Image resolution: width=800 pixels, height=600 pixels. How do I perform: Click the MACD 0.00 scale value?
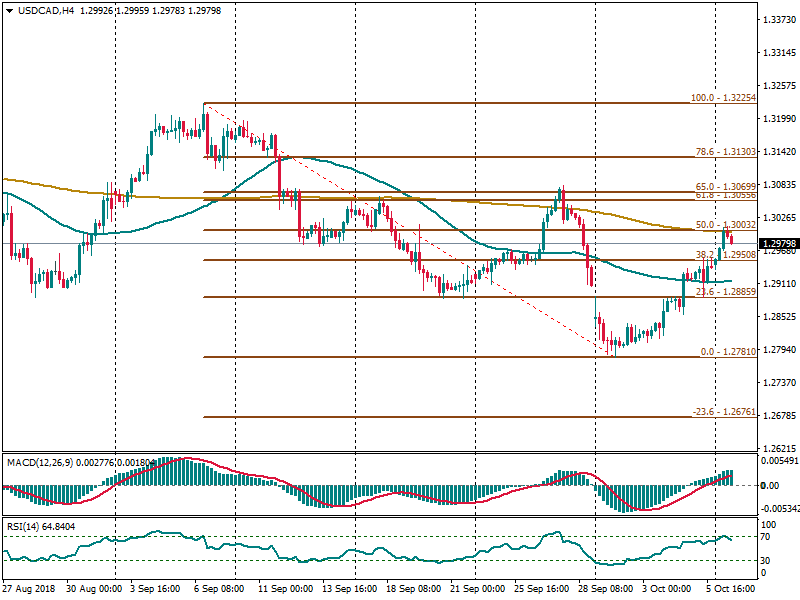tap(770, 486)
